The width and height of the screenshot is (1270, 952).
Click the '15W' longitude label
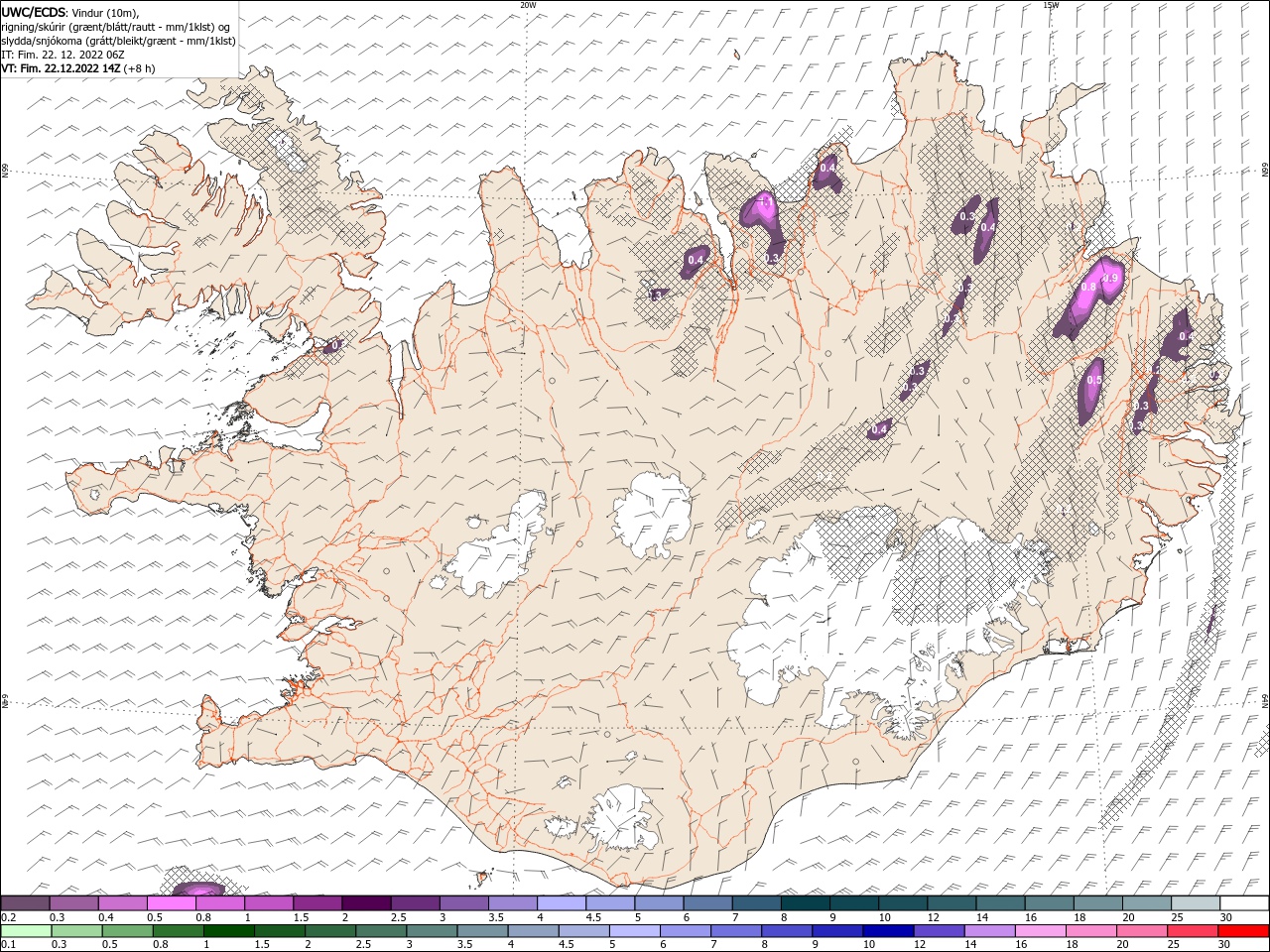[x=1051, y=5]
